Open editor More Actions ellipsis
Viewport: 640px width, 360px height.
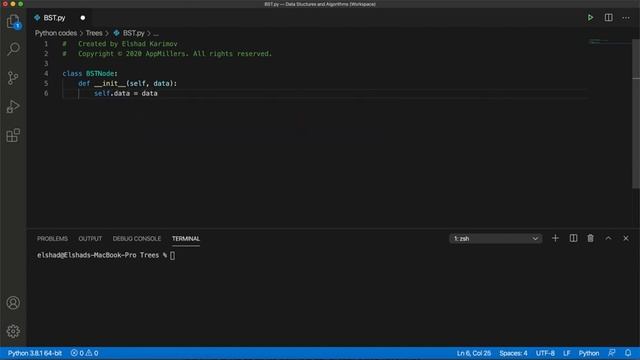pyautogui.click(x=626, y=18)
